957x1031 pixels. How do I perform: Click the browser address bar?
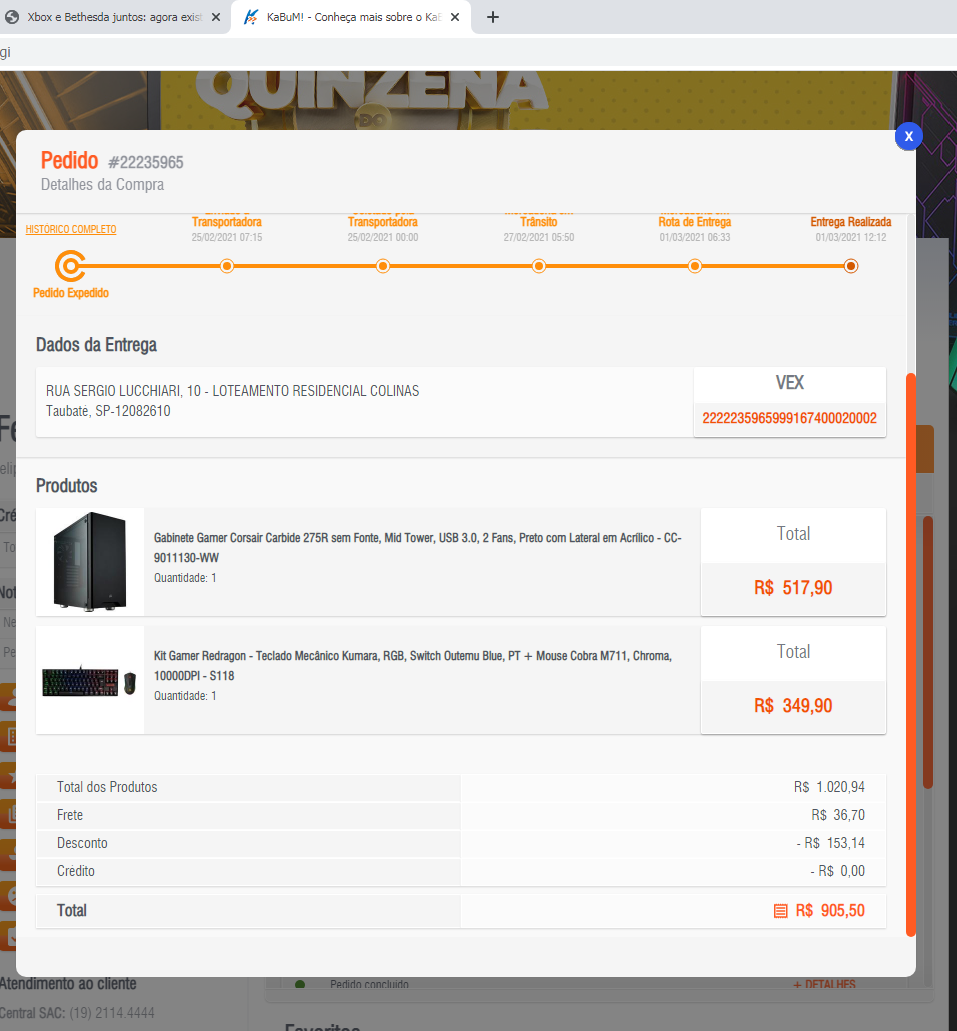[x=478, y=52]
